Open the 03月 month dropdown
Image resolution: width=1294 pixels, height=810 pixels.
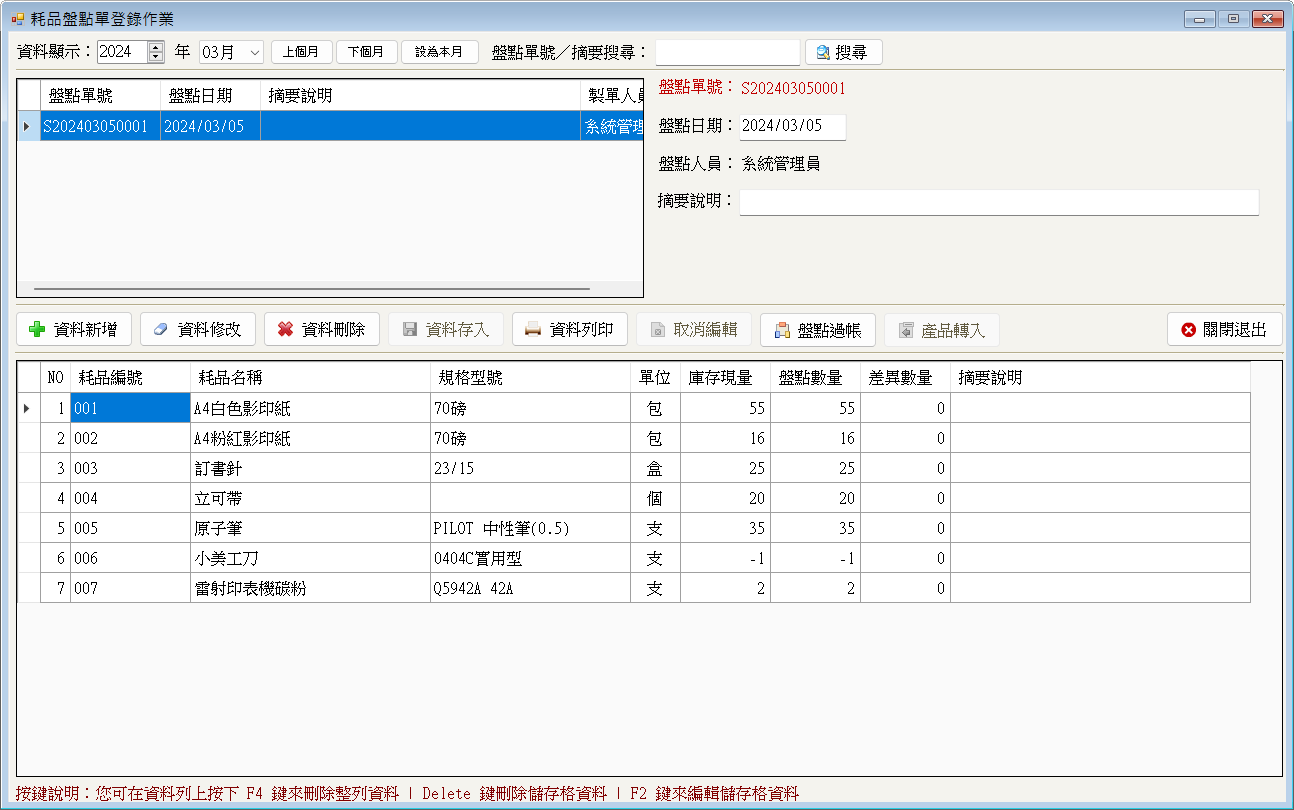(x=254, y=52)
